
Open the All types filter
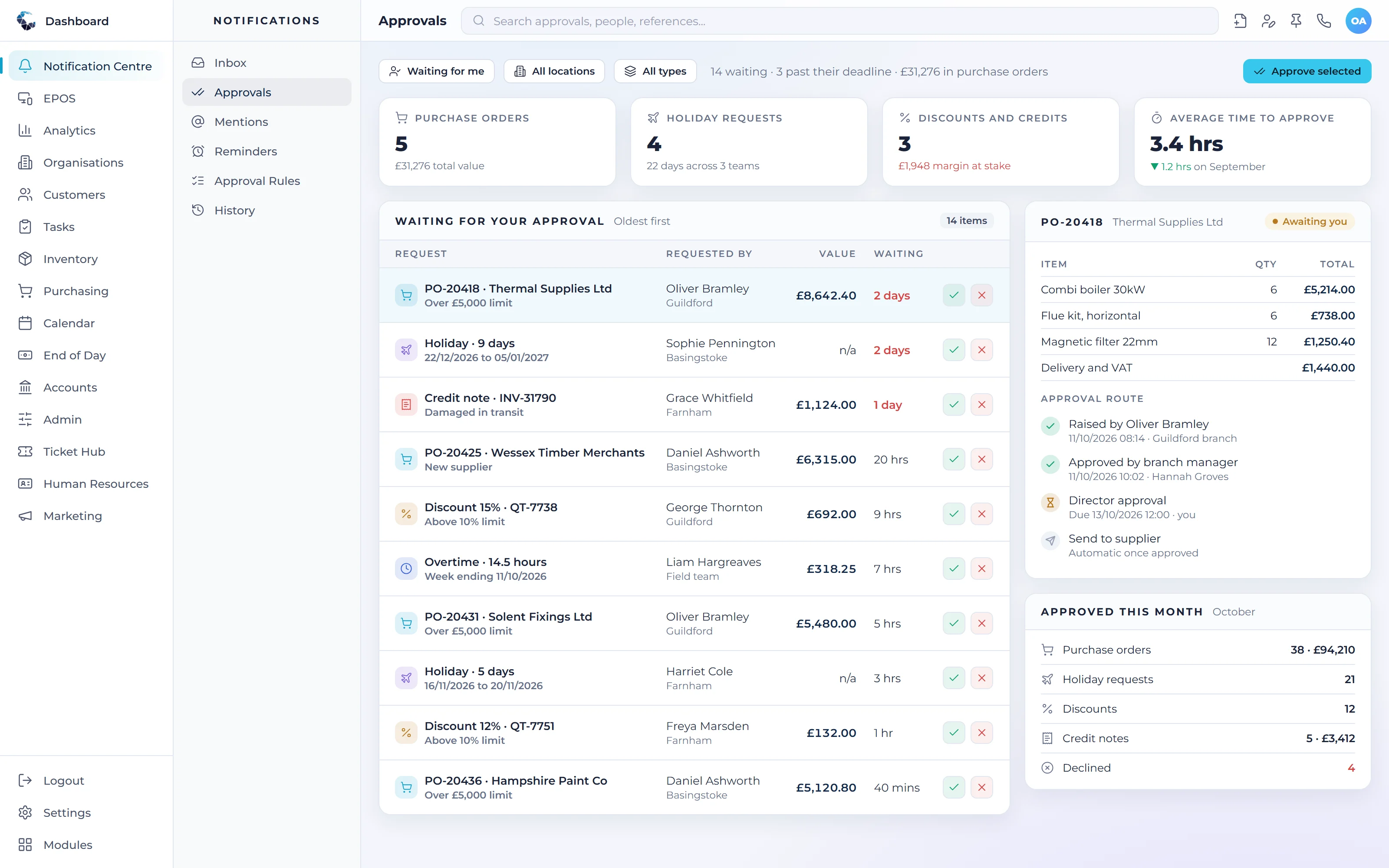655,71
